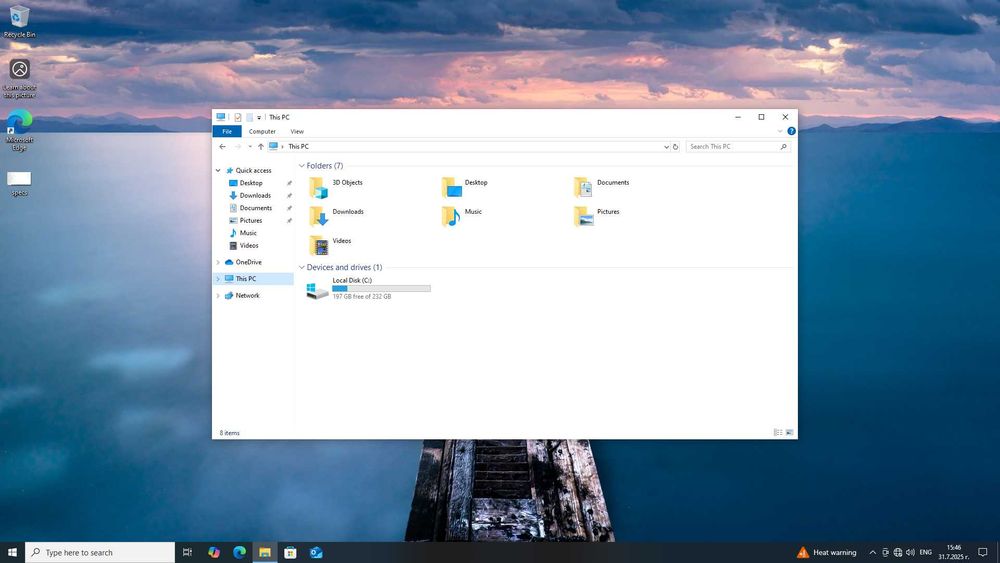The image size is (1000, 563).
Task: Click the This PC address bar path
Action: pyautogui.click(x=298, y=147)
